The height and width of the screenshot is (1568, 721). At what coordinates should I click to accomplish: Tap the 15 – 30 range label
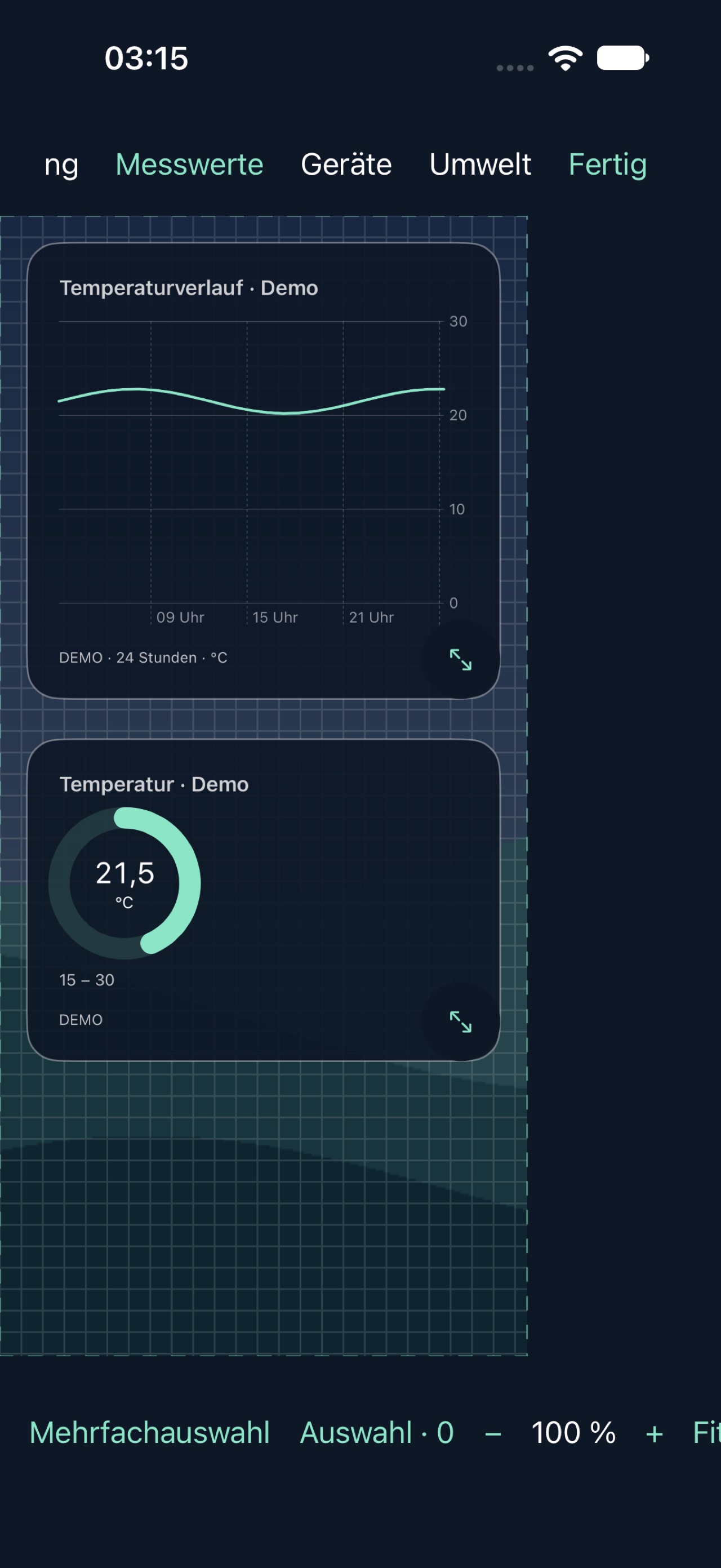pos(86,980)
